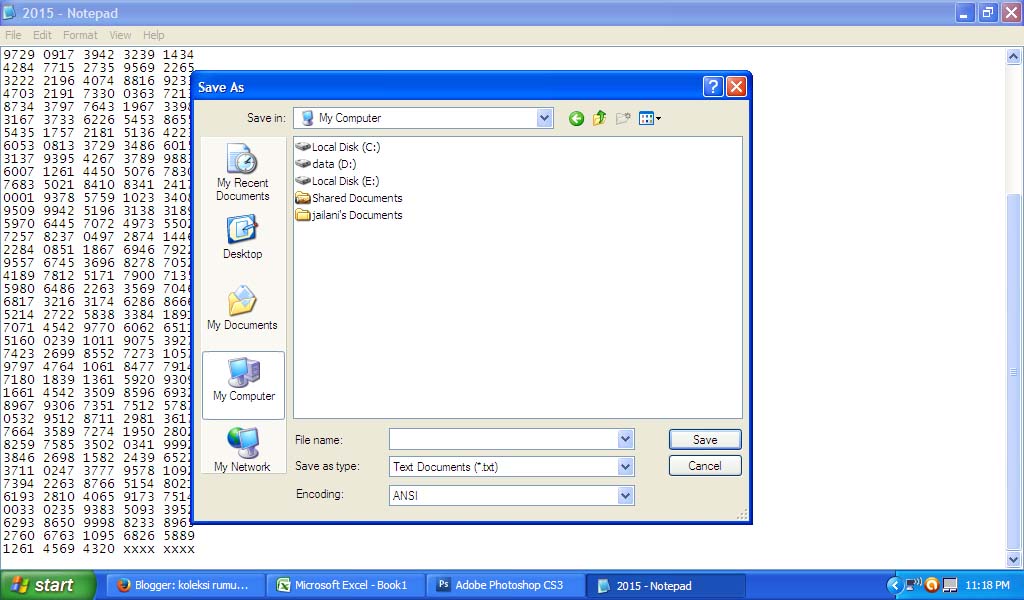Click Notepad scrollbar up arrow
This screenshot has height=600, width=1024.
pyautogui.click(x=1013, y=57)
